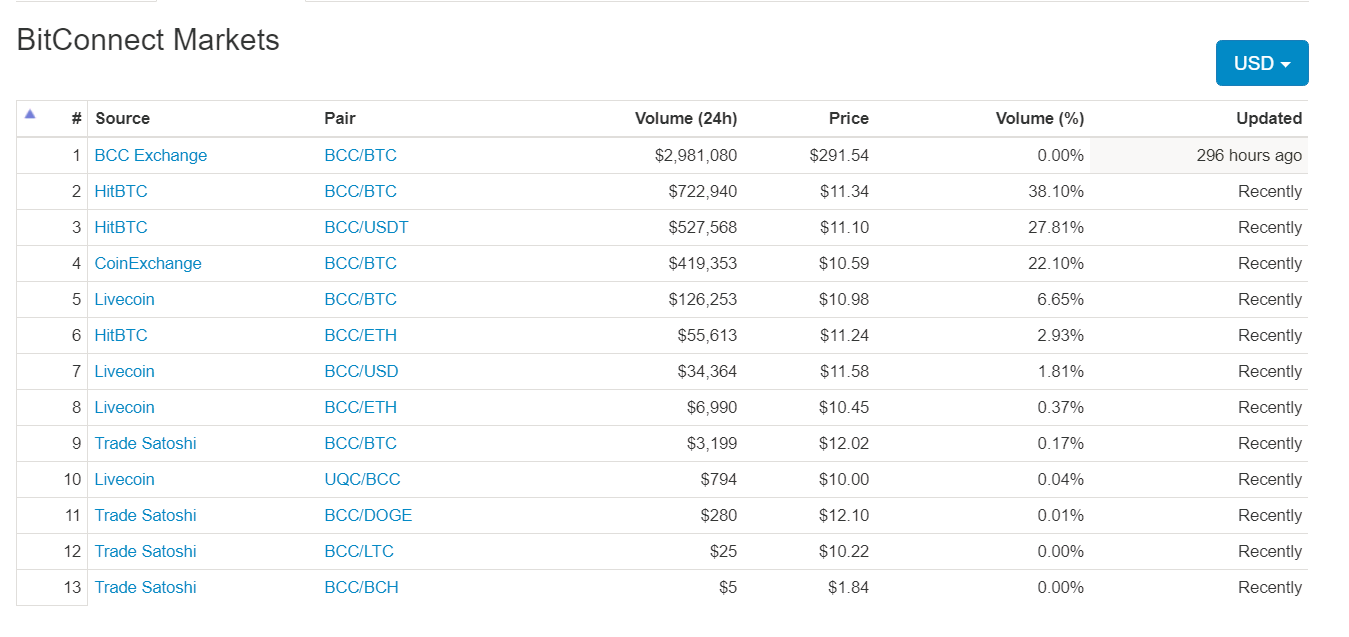The width and height of the screenshot is (1349, 637).
Task: Open the BCC/USD pair on Livecoin
Action: coord(361,371)
